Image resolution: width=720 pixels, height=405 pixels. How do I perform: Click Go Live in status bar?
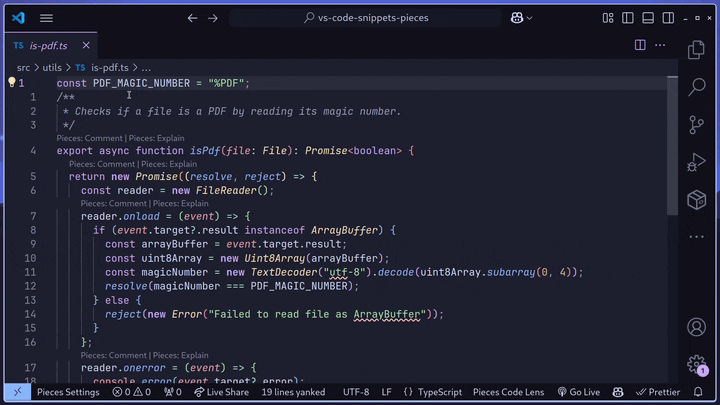(579, 392)
